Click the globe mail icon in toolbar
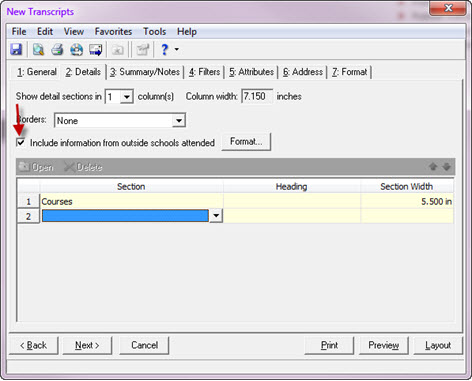The image size is (472, 381). click(x=76, y=50)
